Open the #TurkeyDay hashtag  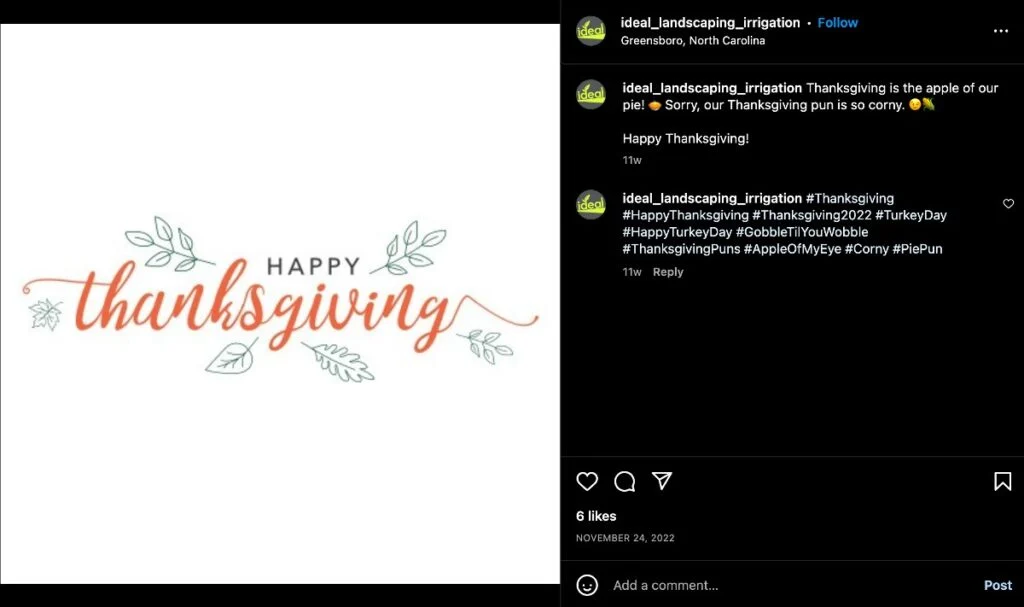tap(910, 215)
